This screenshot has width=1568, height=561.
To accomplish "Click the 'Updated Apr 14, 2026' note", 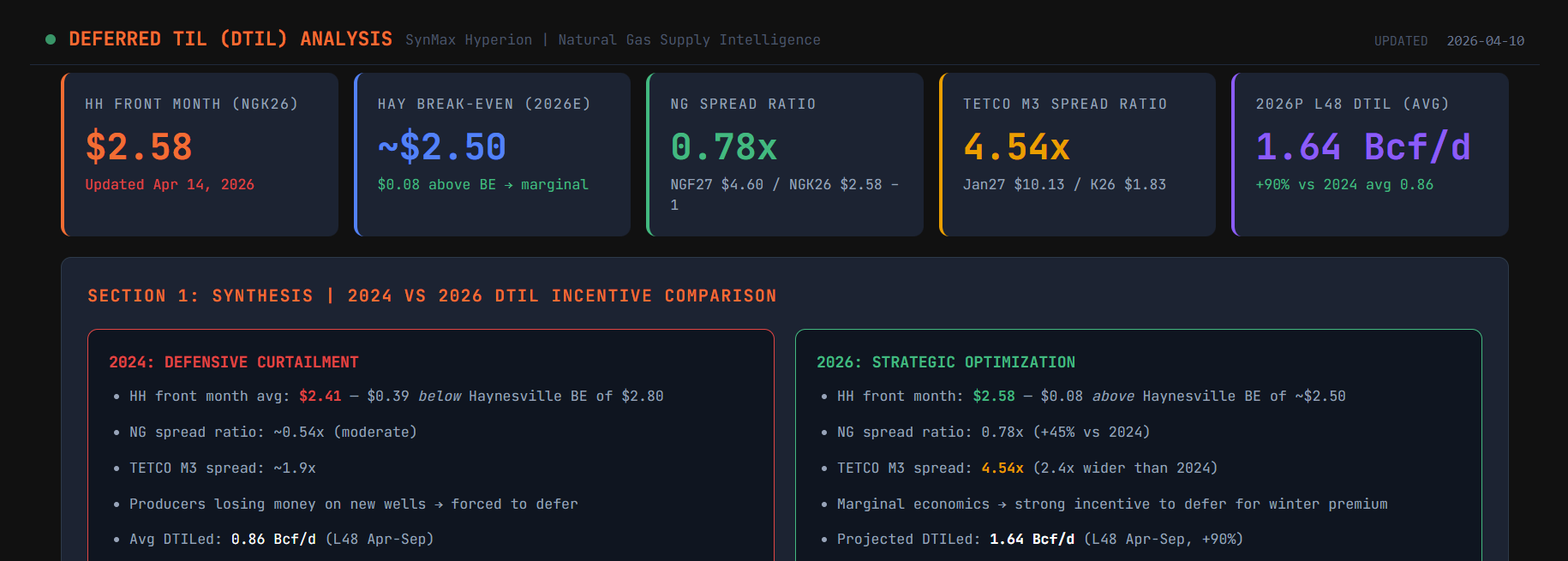I will 170,185.
